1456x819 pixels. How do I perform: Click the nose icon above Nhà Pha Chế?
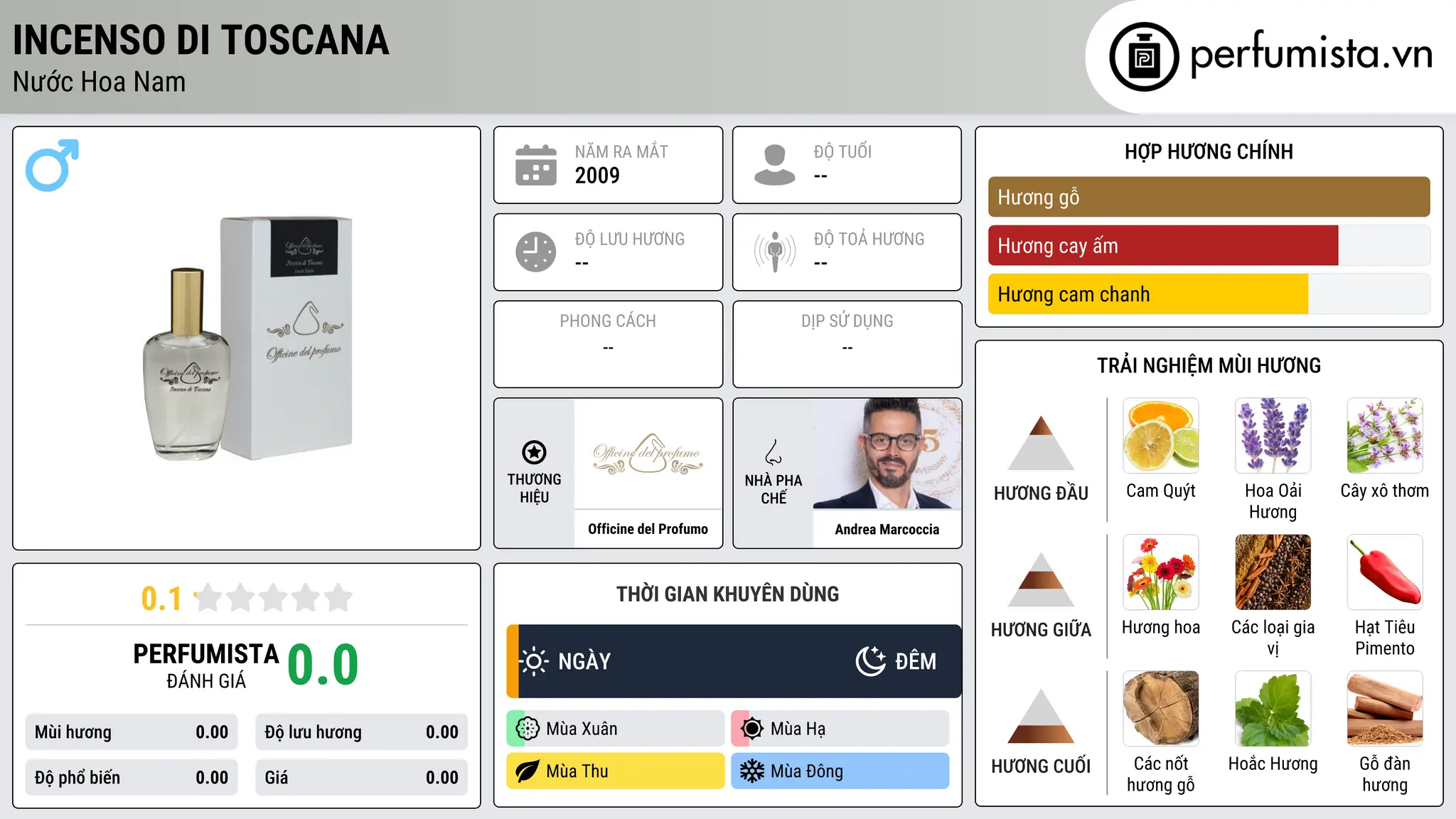click(773, 452)
